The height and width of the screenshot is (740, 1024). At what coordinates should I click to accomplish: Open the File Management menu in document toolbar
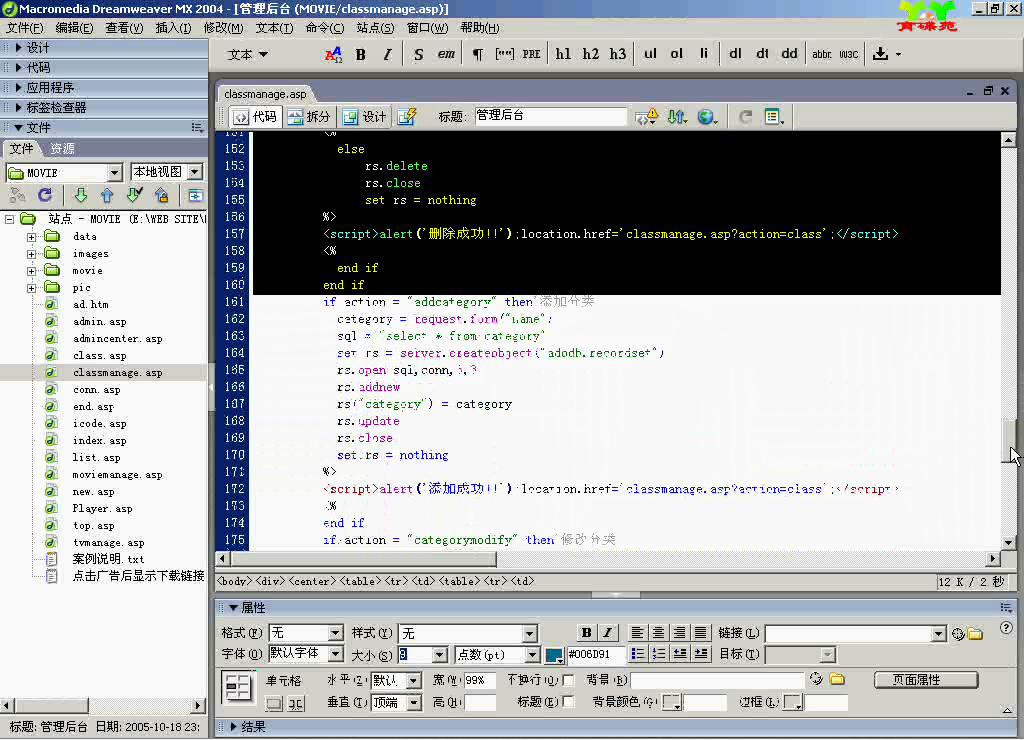(x=677, y=116)
